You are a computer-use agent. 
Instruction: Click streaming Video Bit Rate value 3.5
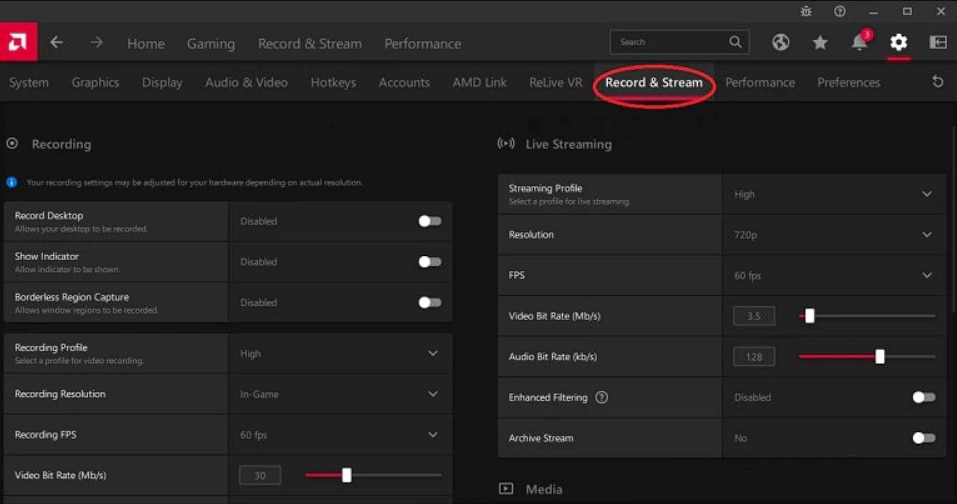pyautogui.click(x=754, y=316)
